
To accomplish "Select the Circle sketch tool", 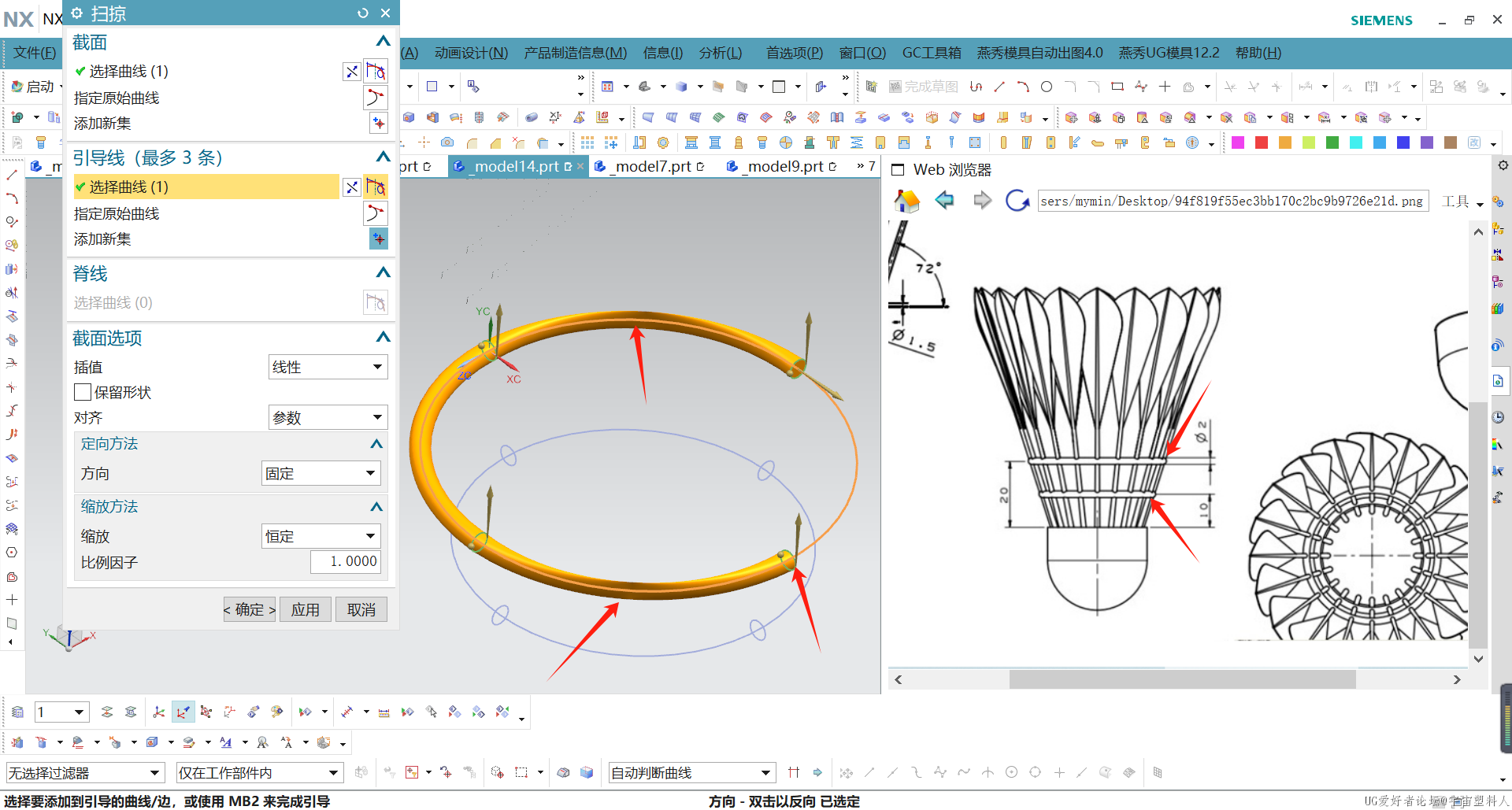I will point(1047,87).
